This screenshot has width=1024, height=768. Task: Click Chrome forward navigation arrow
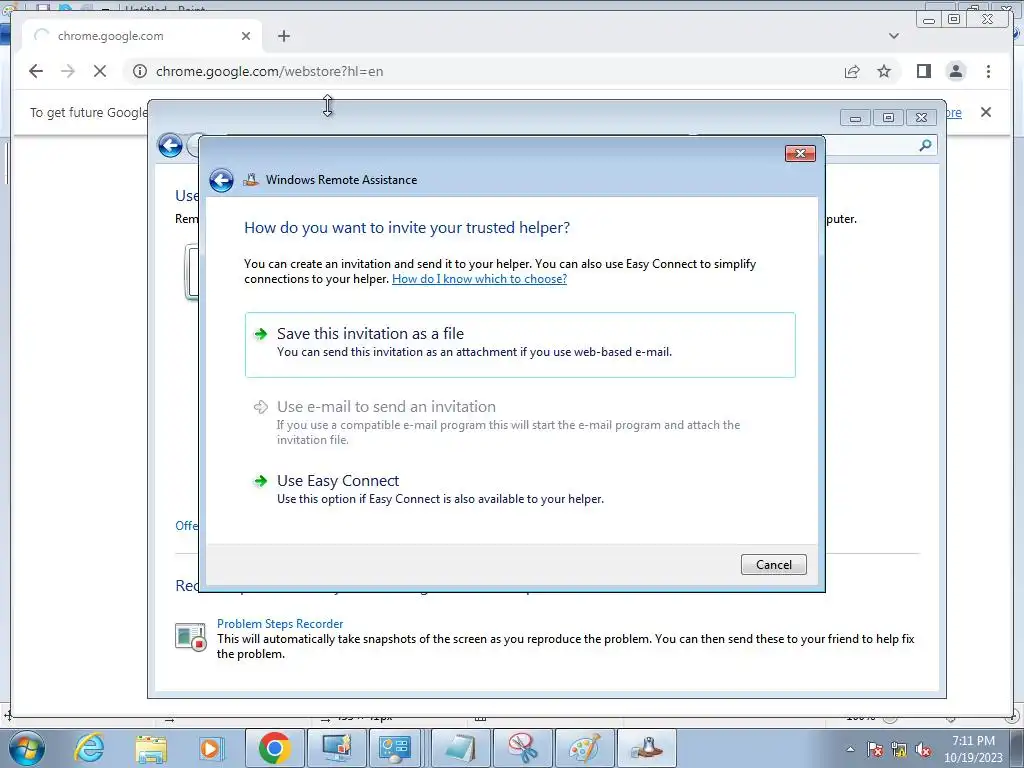coord(68,71)
